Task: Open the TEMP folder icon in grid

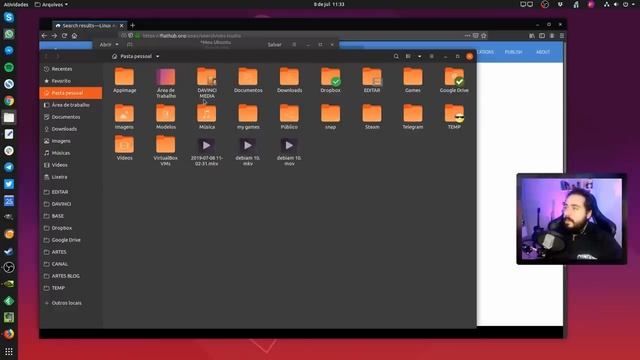Action: 454,113
